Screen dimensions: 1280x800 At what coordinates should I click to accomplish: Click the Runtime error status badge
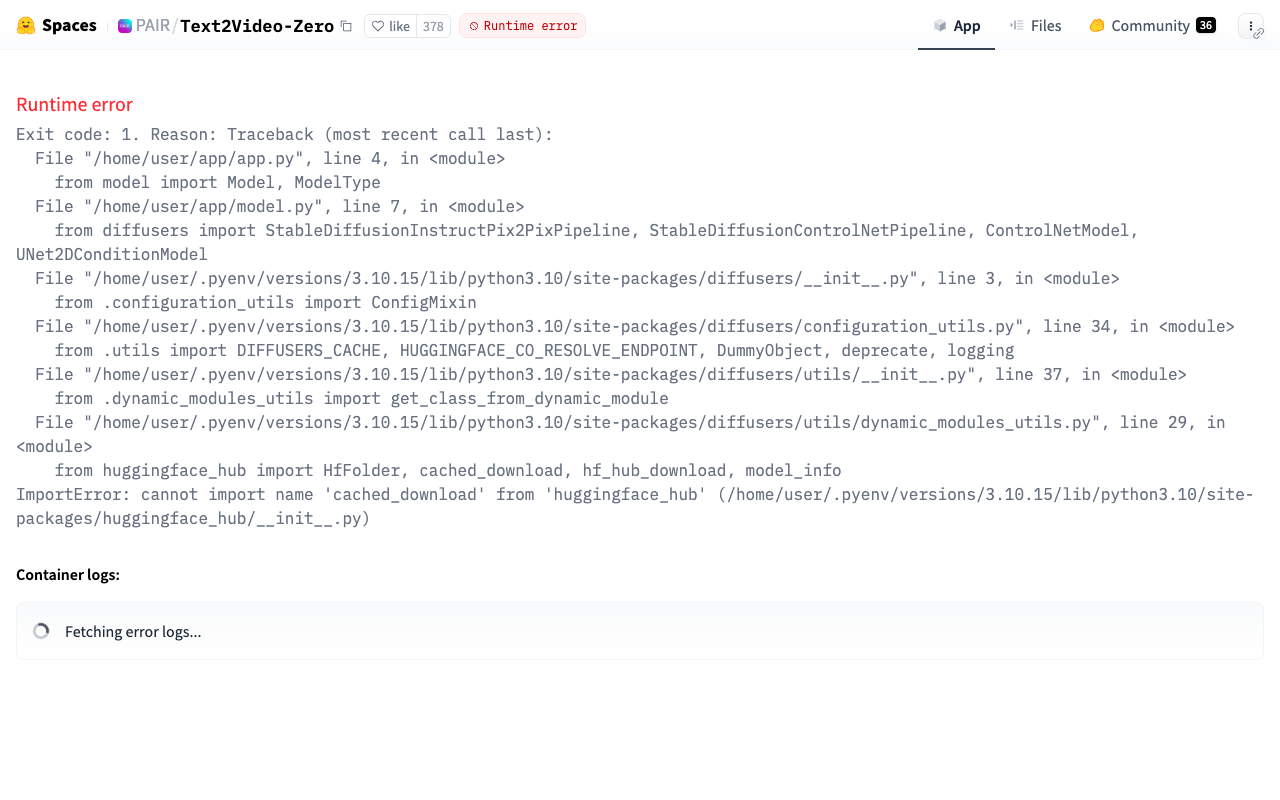pyautogui.click(x=522, y=26)
